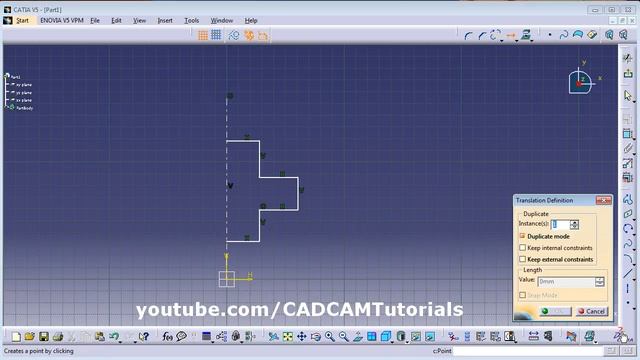Adjust the Length Value spinner
The width and height of the screenshot is (640, 360).
click(x=600, y=282)
